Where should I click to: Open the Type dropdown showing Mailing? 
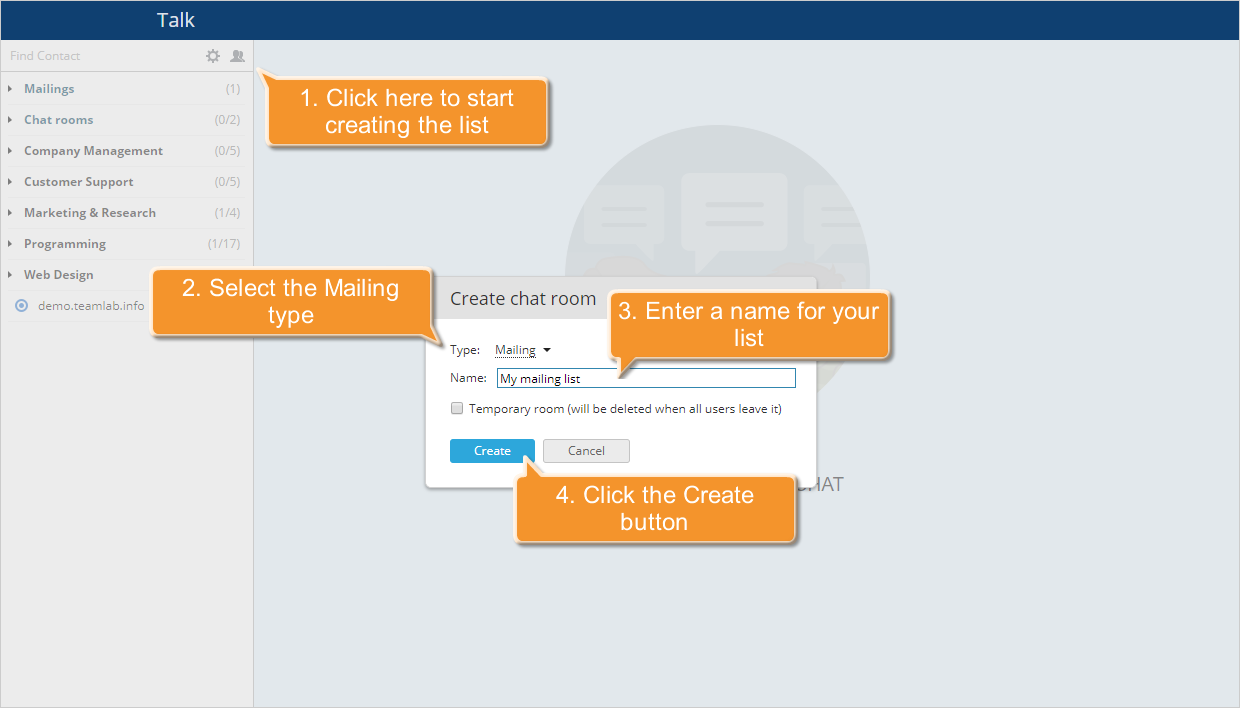tap(520, 349)
